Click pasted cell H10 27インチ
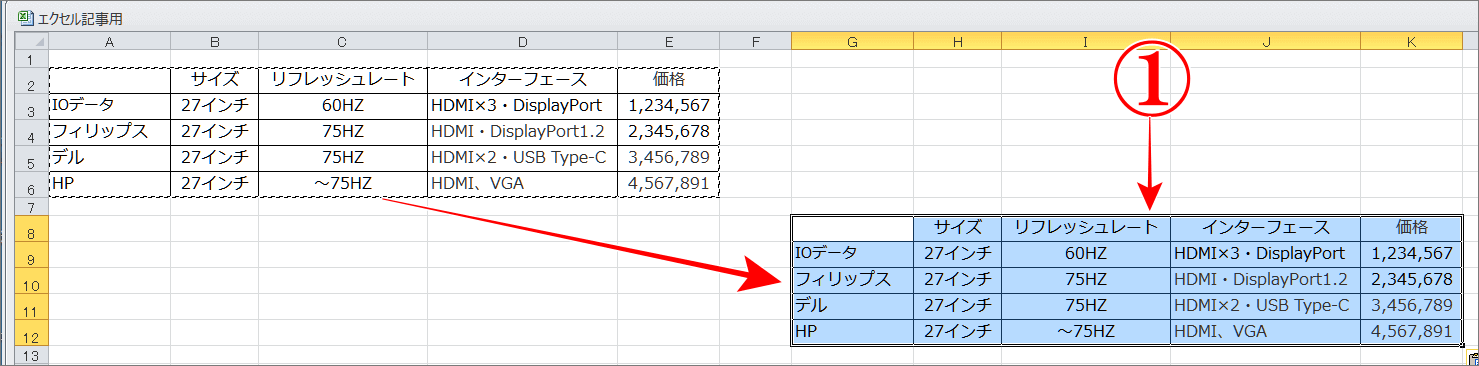Image resolution: width=1479 pixels, height=366 pixels. click(x=957, y=280)
